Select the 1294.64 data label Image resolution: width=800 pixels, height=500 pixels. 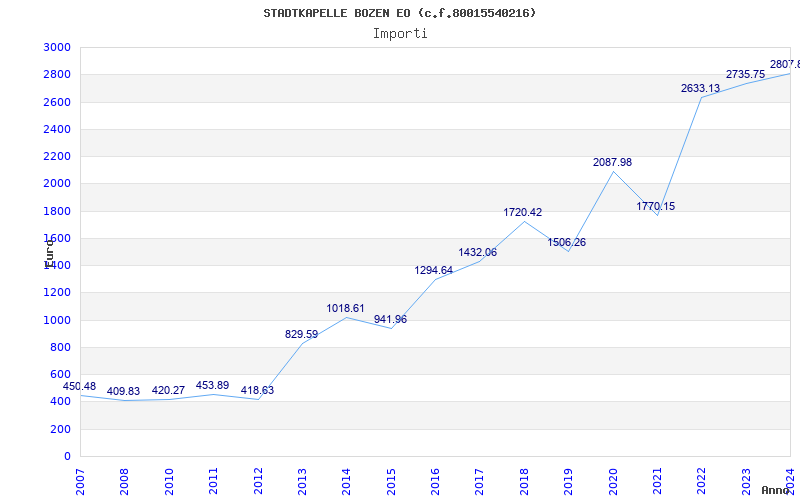(434, 270)
